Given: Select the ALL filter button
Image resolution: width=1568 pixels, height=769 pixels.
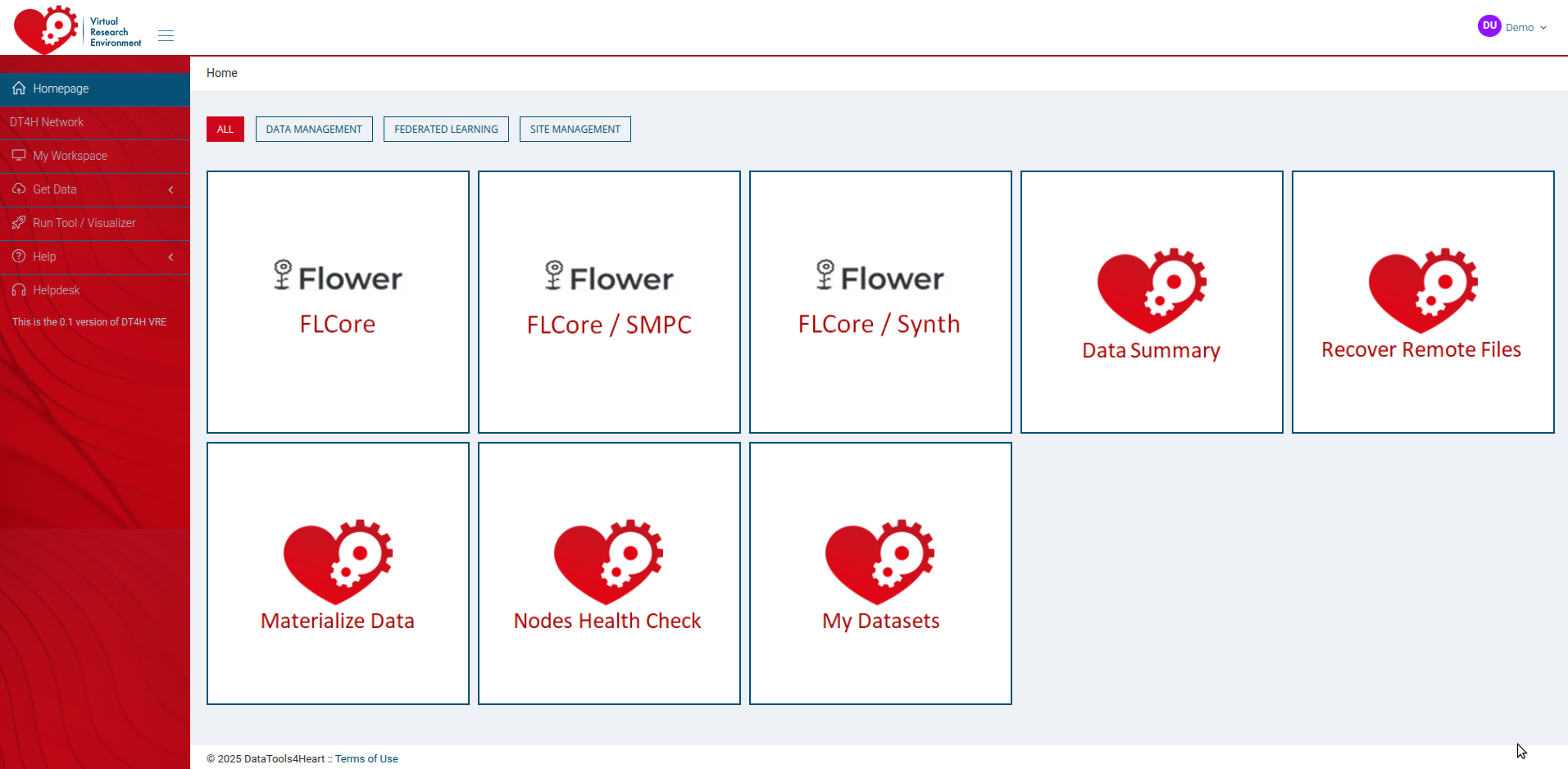Looking at the screenshot, I should point(225,130).
